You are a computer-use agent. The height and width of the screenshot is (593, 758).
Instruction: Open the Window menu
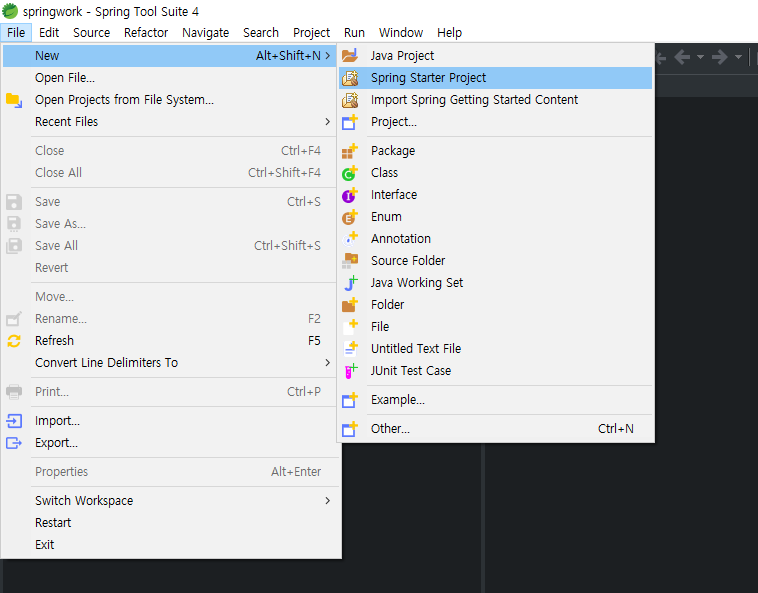(x=401, y=32)
